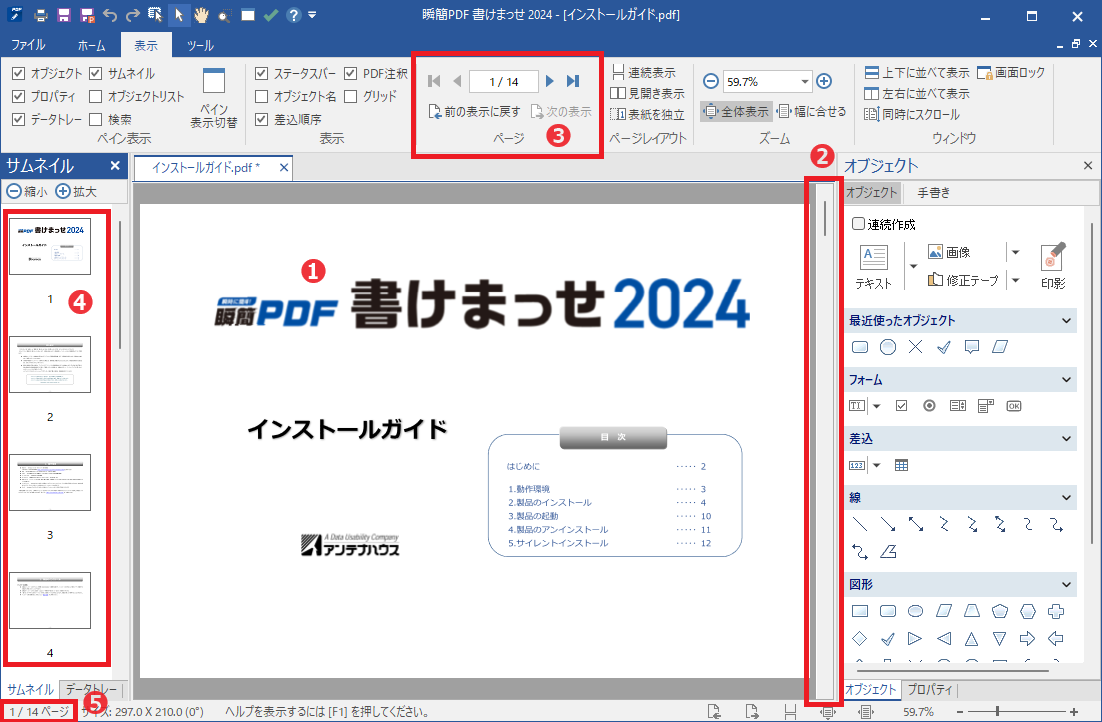Viewport: 1102px width, 722px height.
Task: Open the テキスト dropdown arrow
Action: [x=913, y=266]
